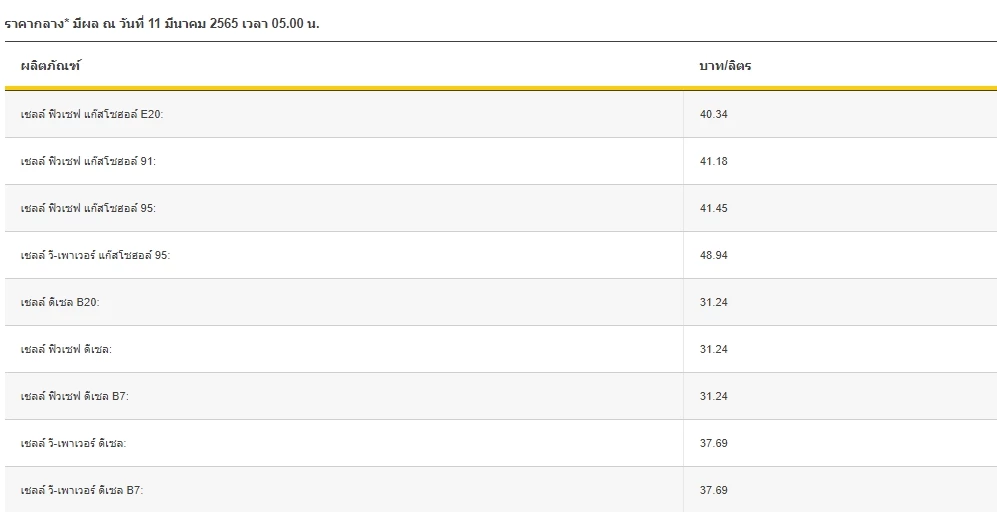Select the เชลล์ วี-เพาเวอร์ แก๊สโซฮอล์ 95 product name

point(95,256)
